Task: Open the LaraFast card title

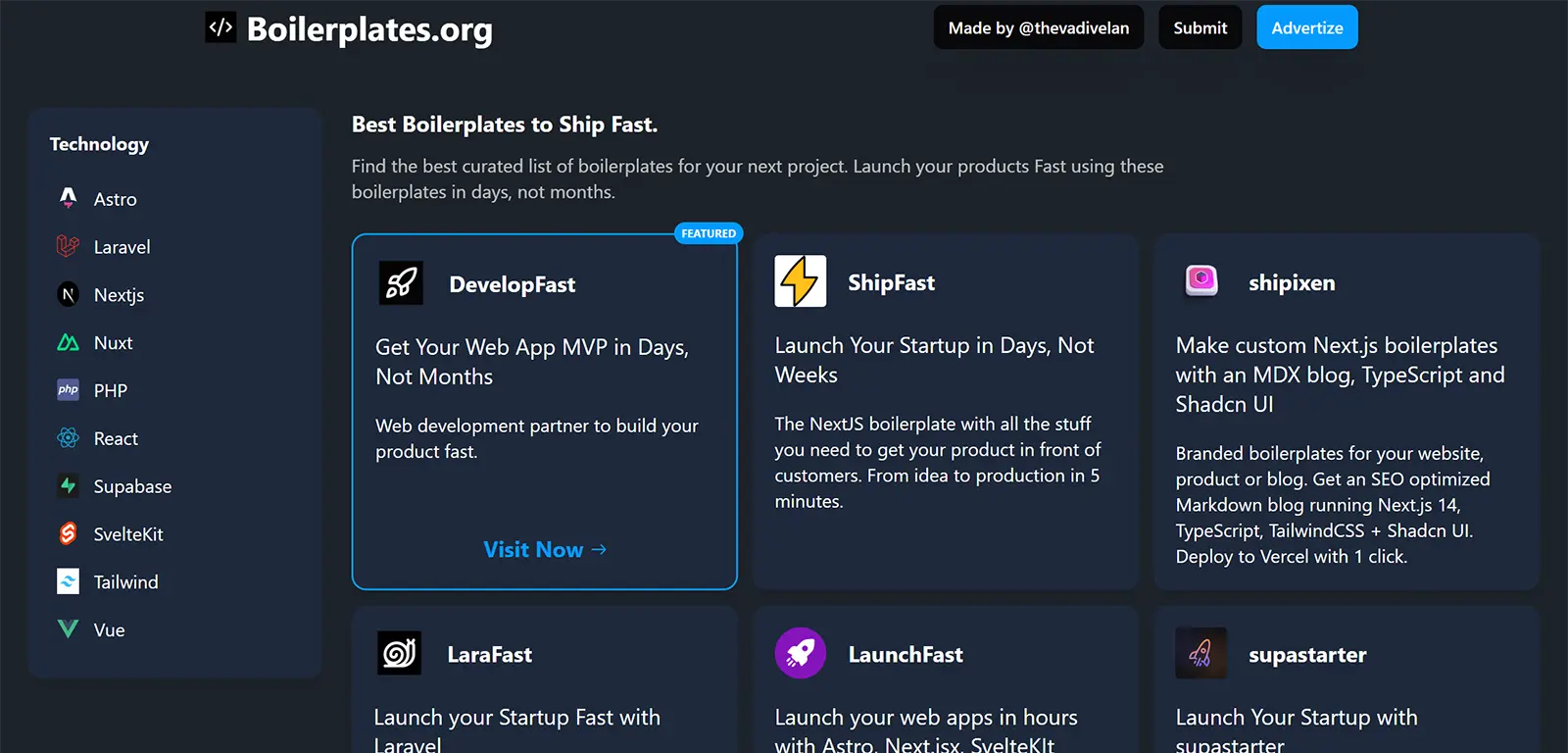Action: coord(490,654)
